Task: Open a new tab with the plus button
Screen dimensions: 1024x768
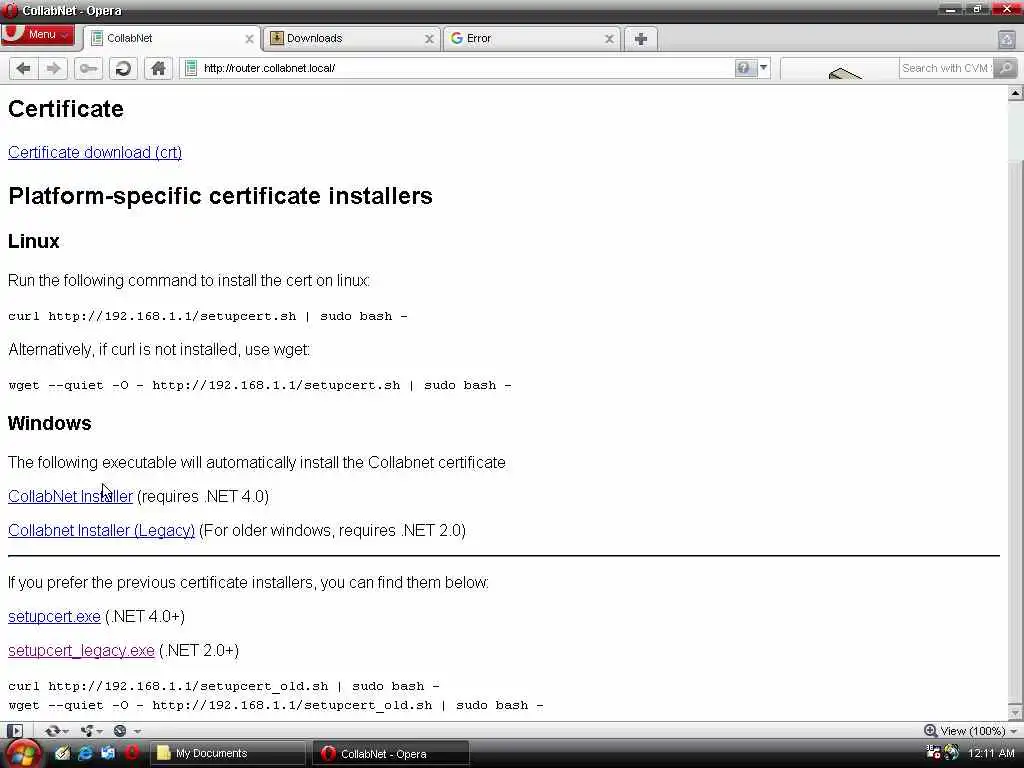Action: 641,39
